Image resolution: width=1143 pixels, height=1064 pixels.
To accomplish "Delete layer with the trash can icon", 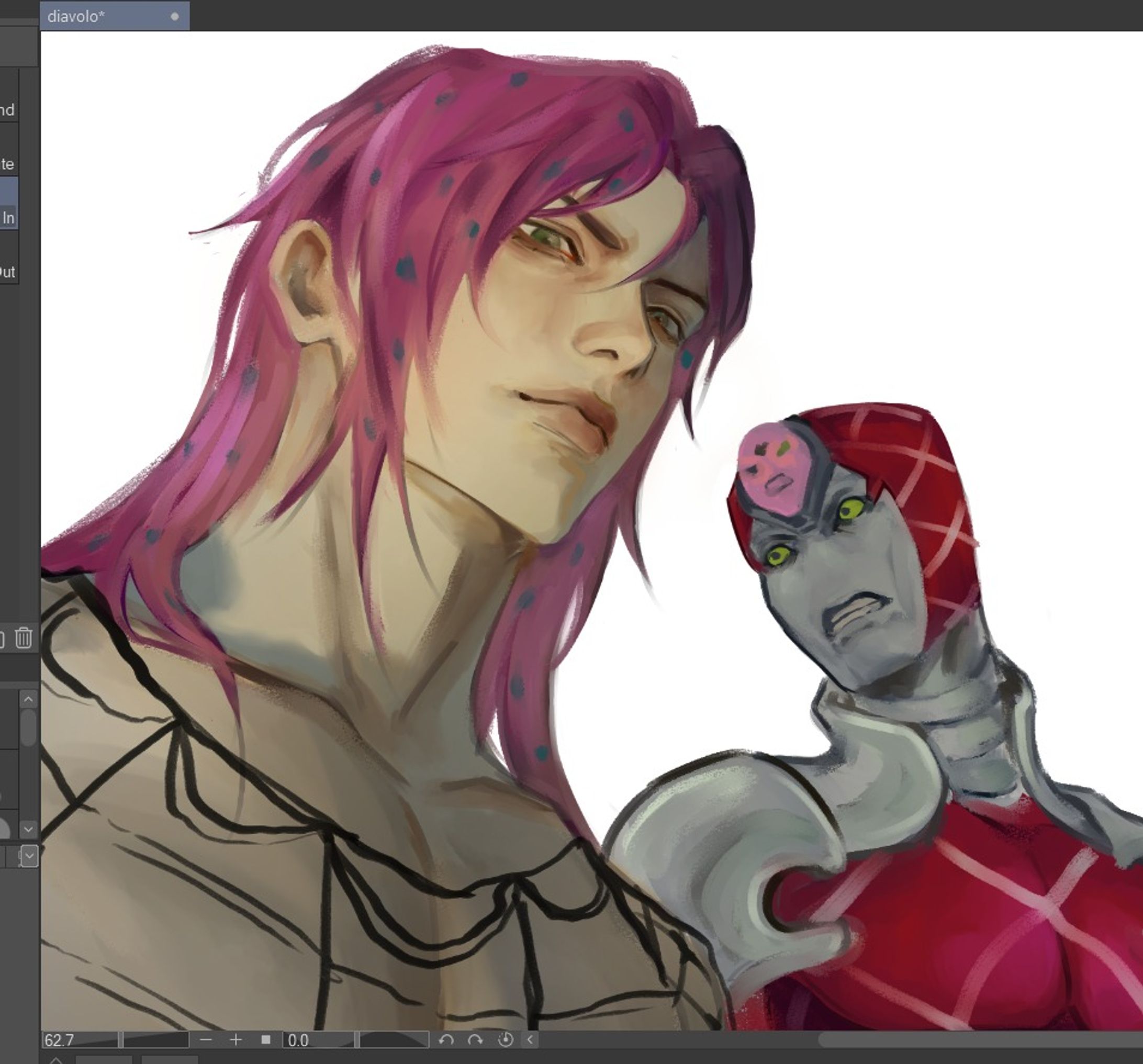I will tap(24, 637).
